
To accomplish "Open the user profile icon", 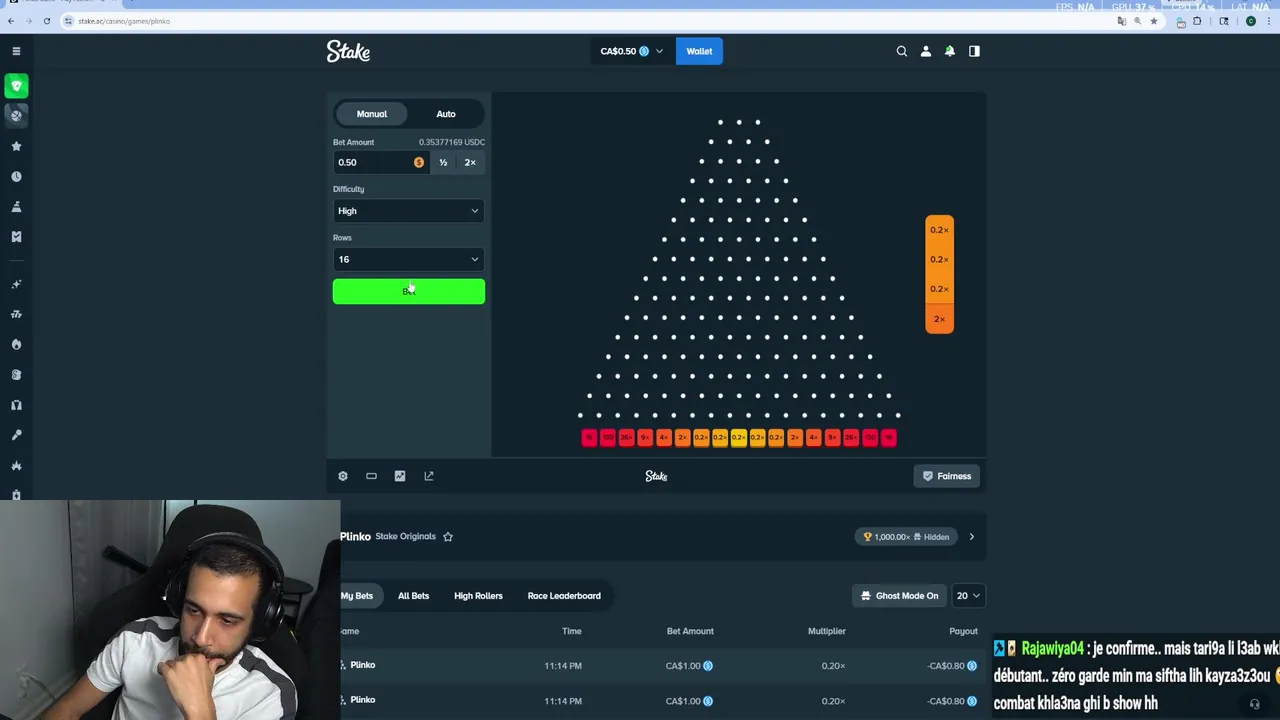I will click(x=926, y=51).
